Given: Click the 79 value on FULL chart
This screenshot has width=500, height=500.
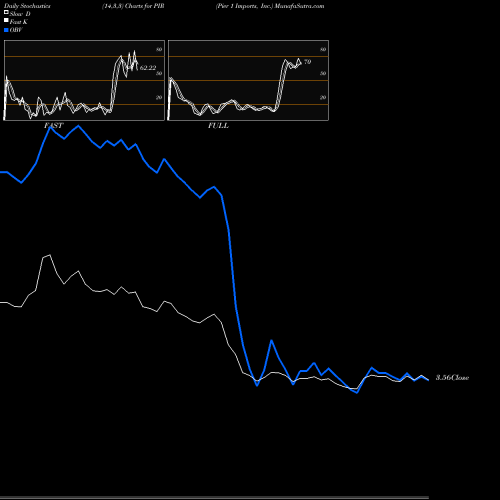Looking at the screenshot, I should (307, 62).
